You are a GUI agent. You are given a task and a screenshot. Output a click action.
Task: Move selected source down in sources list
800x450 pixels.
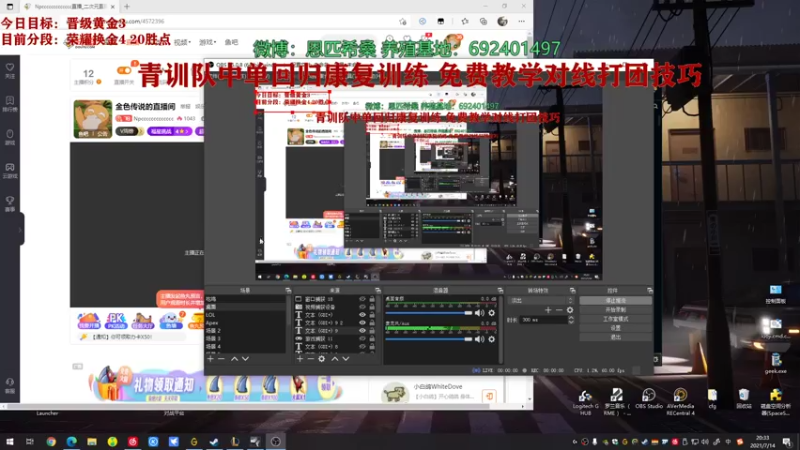click(346, 359)
